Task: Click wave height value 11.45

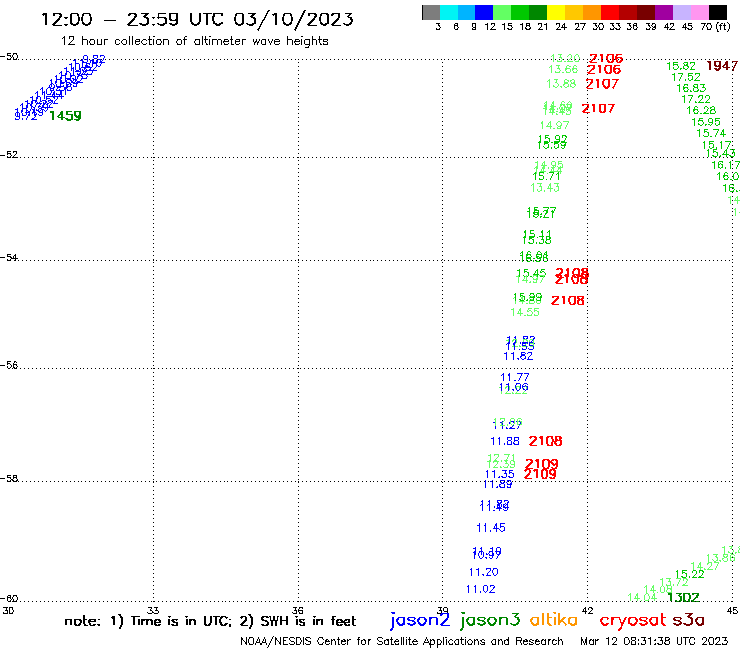Action: (x=491, y=528)
